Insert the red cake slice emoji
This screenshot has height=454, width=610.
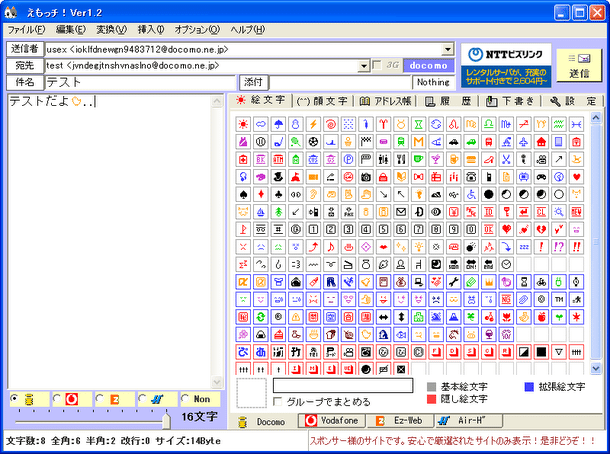pyautogui.click(x=278, y=335)
